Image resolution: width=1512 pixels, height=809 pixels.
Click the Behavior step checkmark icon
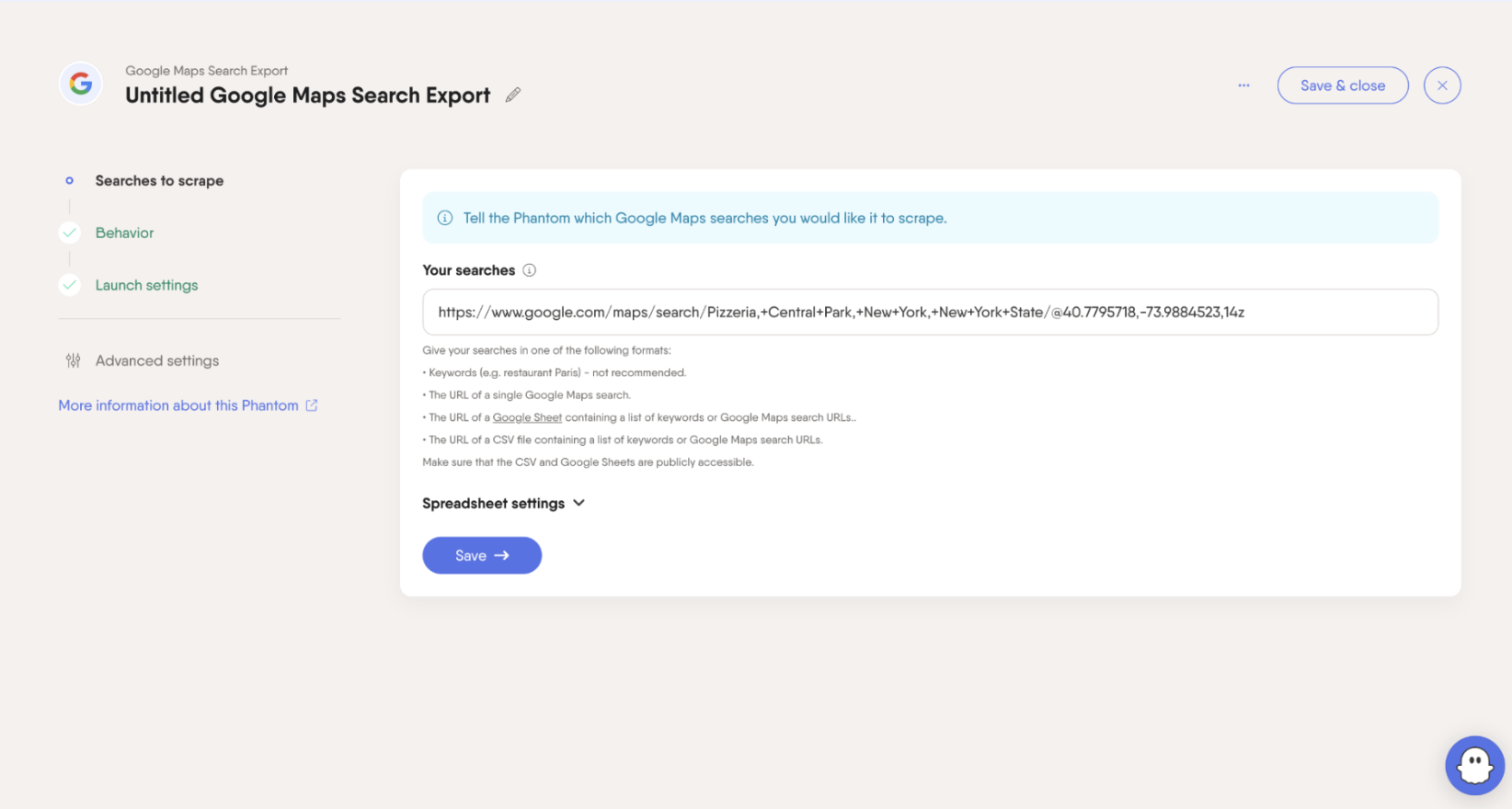point(70,233)
